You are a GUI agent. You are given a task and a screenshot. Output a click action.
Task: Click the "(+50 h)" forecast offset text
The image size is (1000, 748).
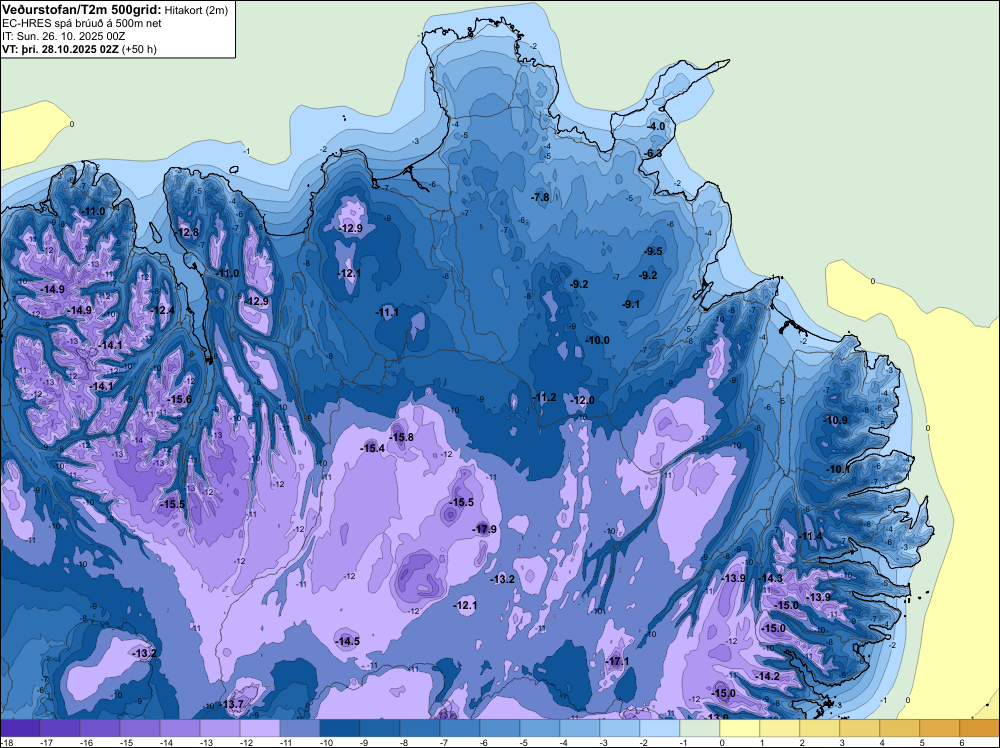[x=139, y=48]
